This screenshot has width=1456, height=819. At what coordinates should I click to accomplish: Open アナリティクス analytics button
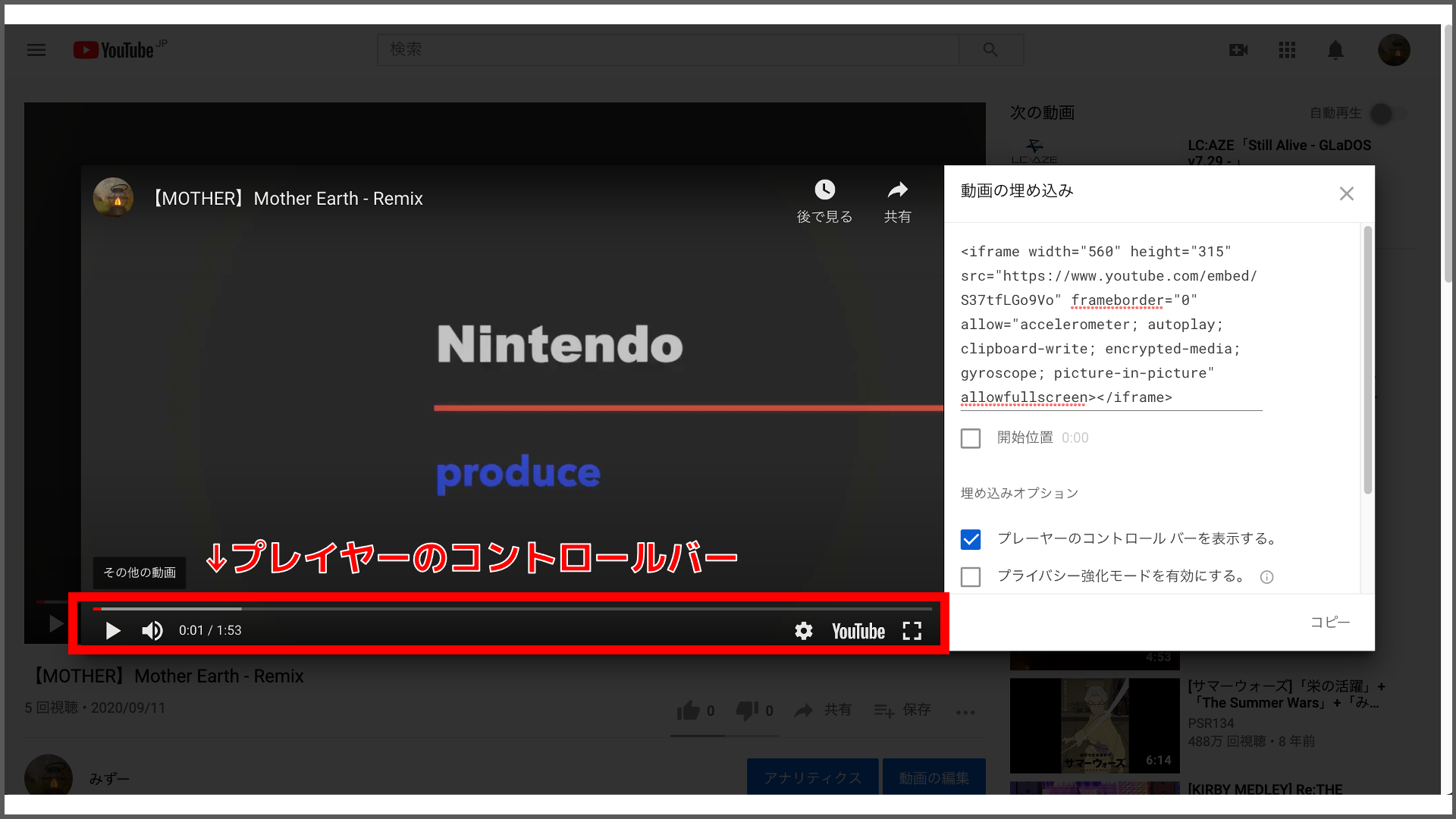[813, 778]
